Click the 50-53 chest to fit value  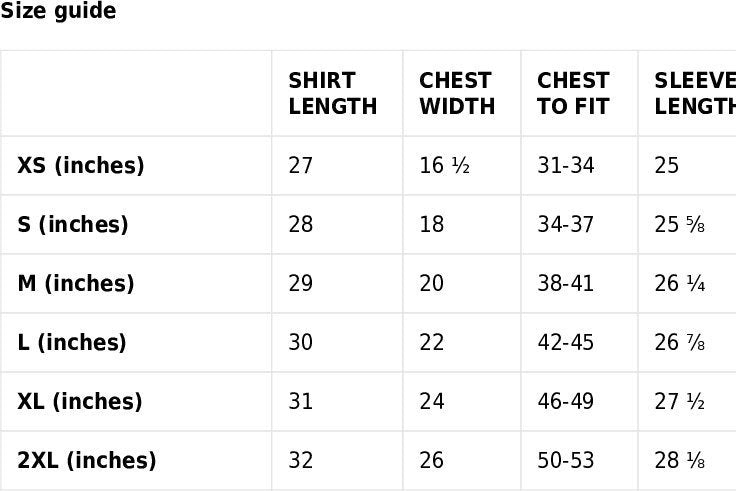point(566,460)
